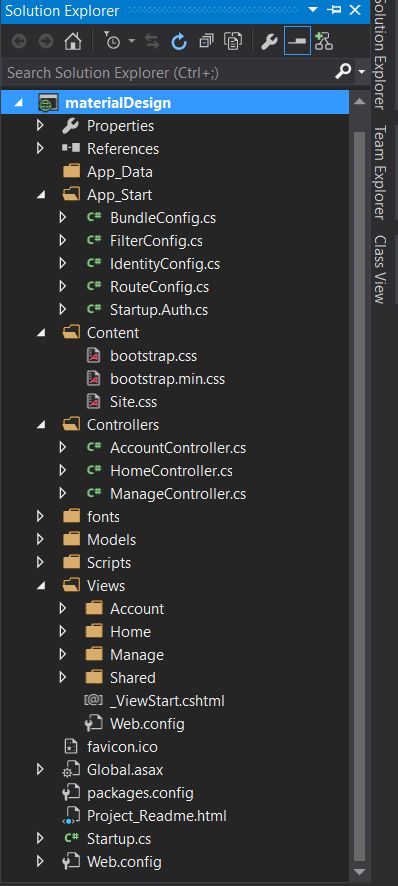The image size is (398, 886).
Task: Expand the Global.asax node
Action: (x=40, y=770)
